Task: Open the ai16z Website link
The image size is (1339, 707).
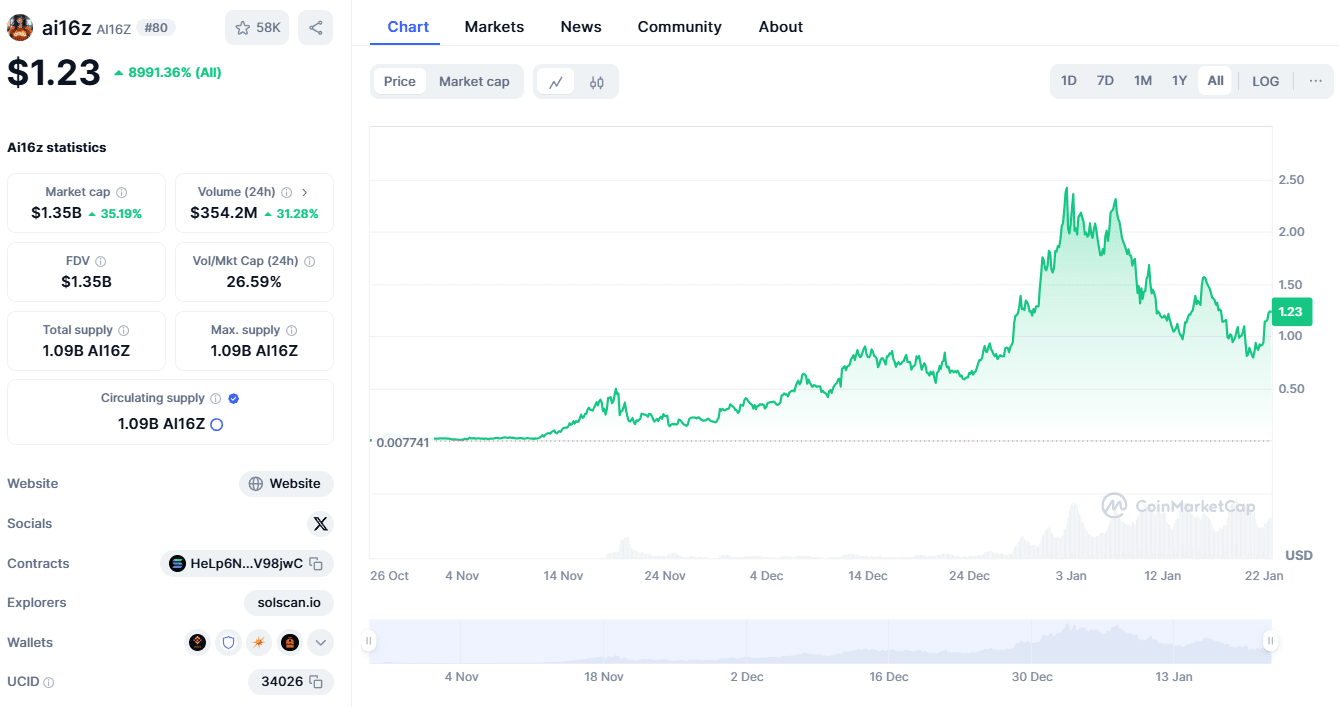Action: tap(286, 484)
